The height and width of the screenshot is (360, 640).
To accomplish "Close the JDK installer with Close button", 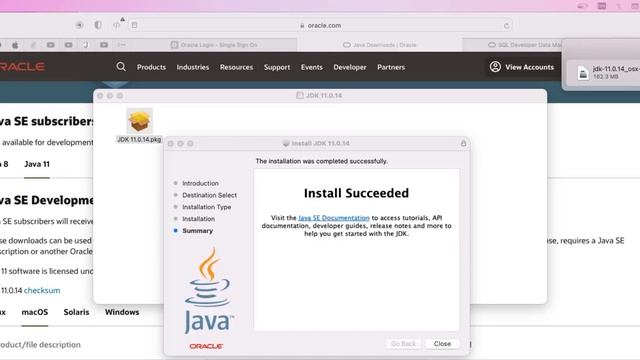I will (442, 344).
